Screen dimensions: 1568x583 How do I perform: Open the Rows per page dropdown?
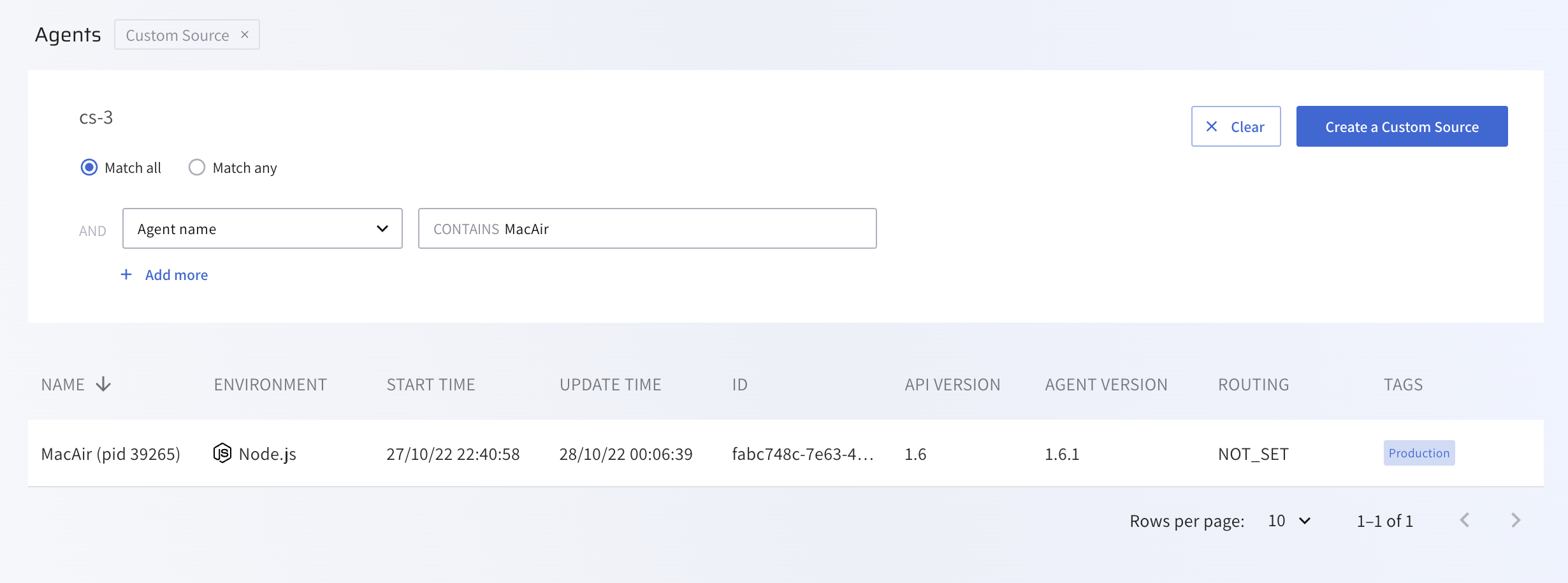1289,521
